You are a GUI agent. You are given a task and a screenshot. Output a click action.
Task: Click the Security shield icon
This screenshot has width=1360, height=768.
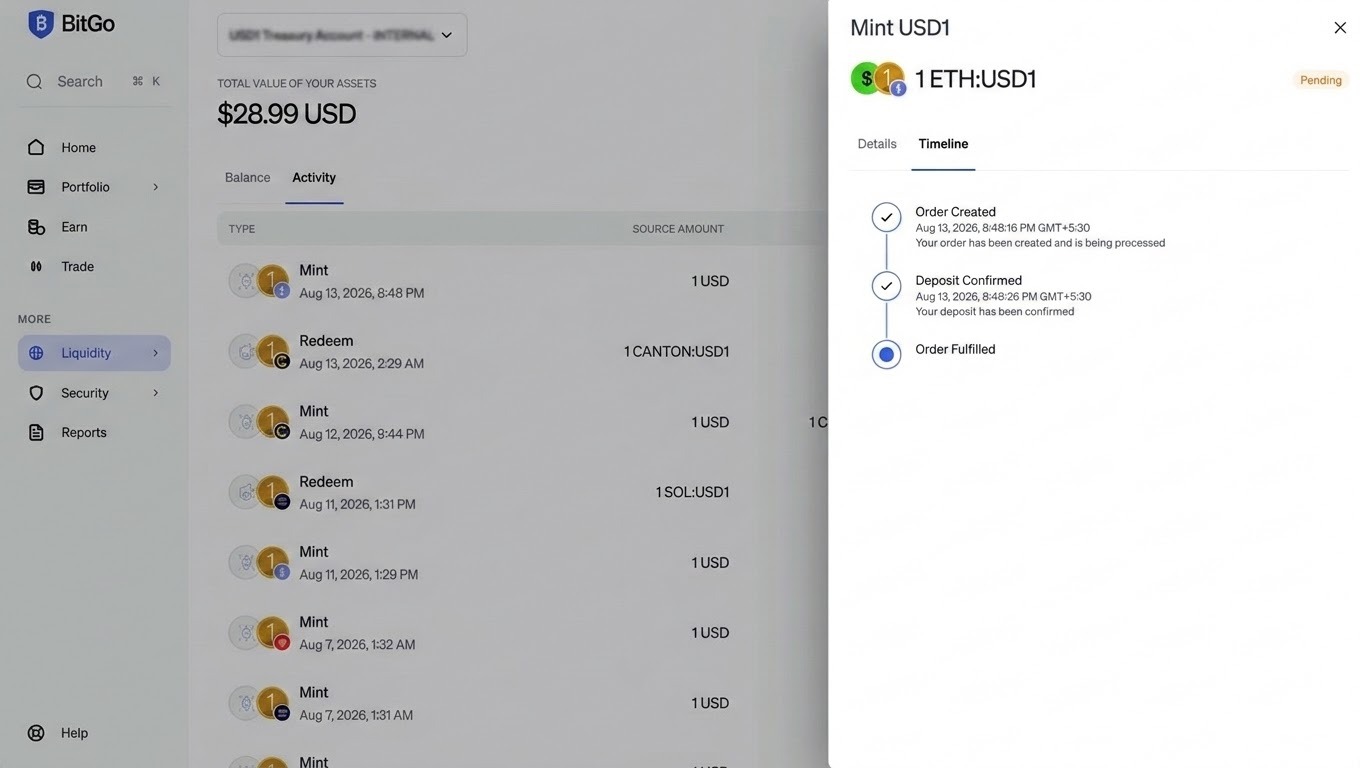point(36,393)
